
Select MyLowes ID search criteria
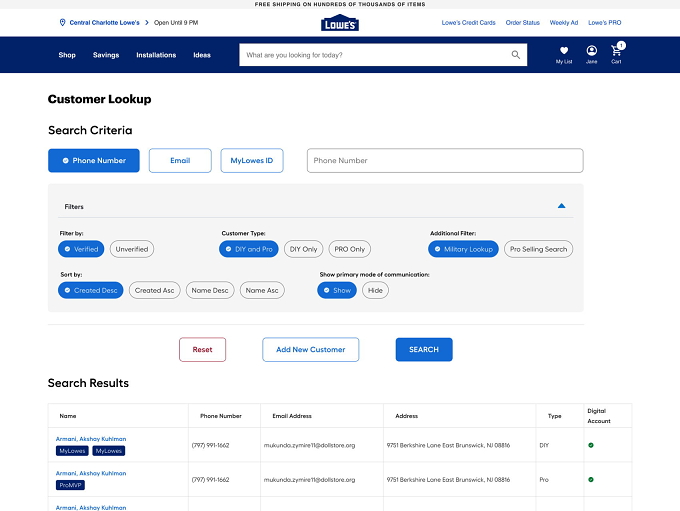[252, 161]
